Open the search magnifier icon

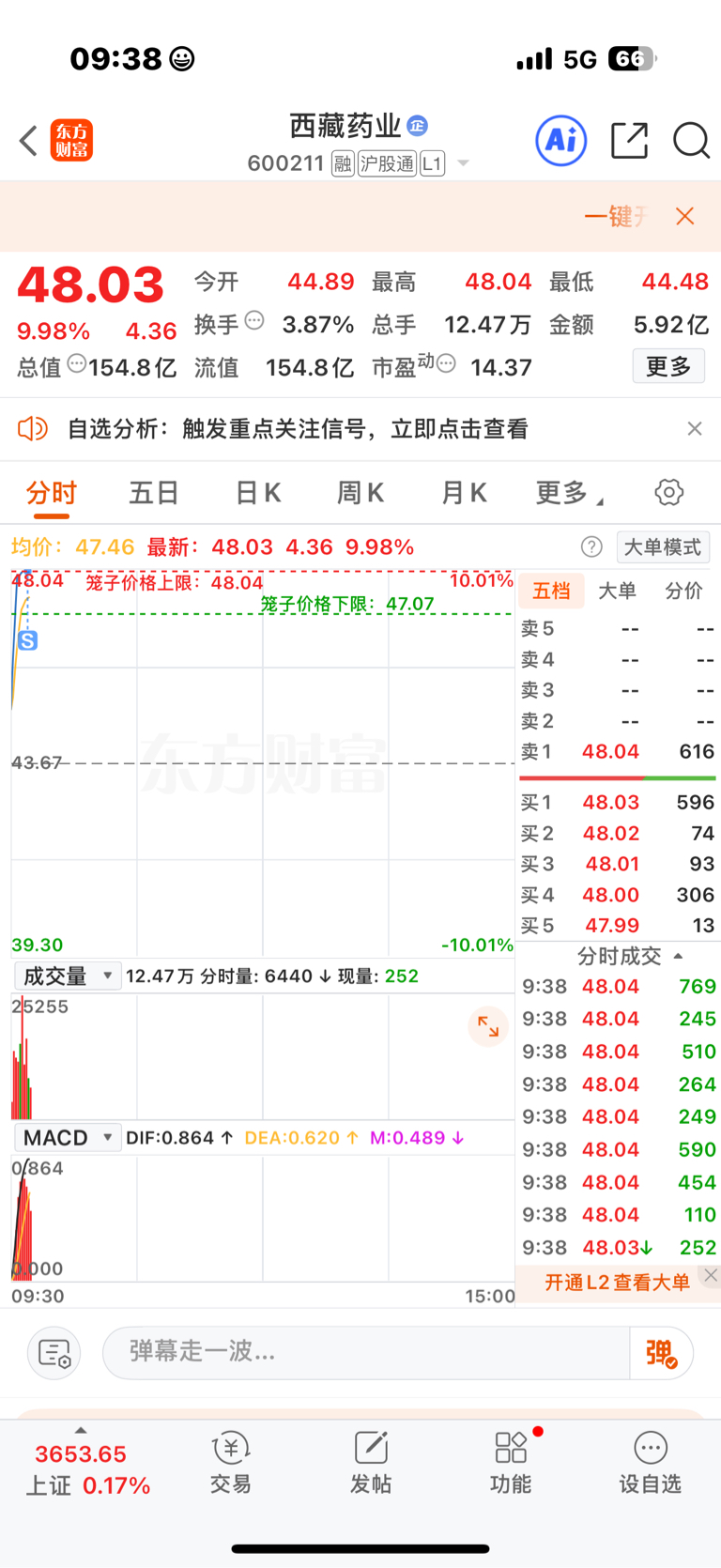(691, 141)
